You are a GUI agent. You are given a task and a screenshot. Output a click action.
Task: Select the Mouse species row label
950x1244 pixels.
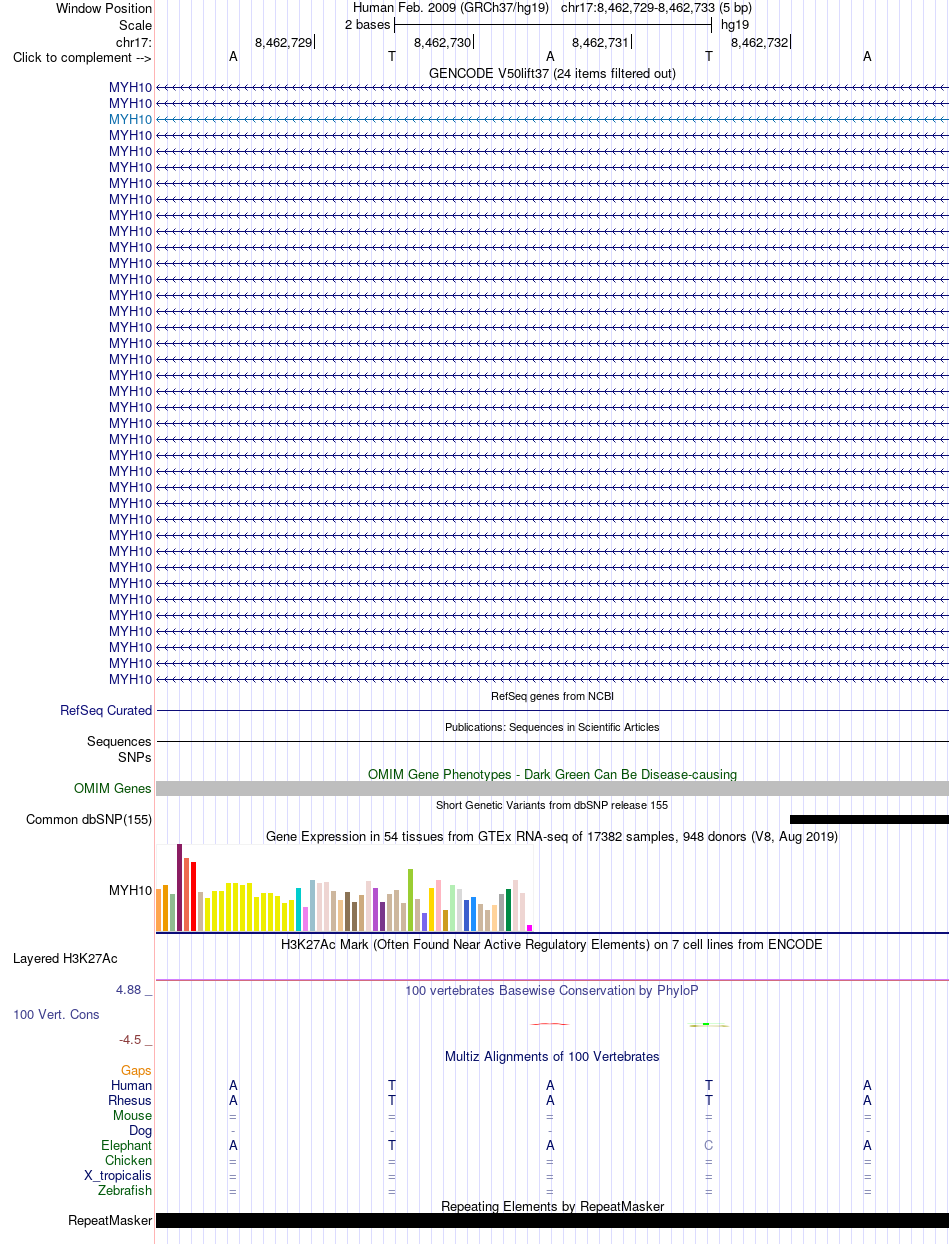click(133, 1116)
